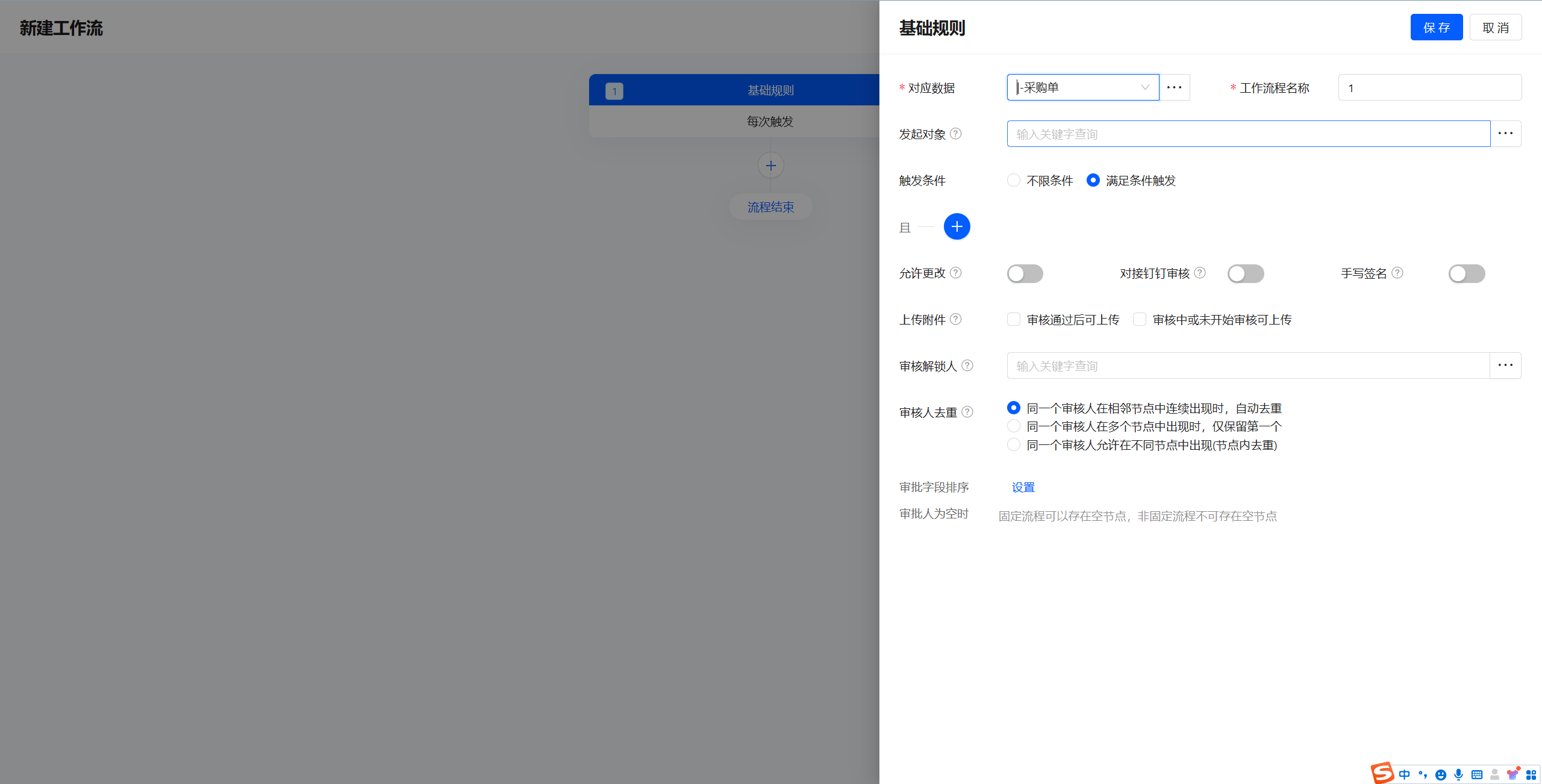Click the 每次触发 row in the workflow node
1542x784 pixels.
(x=734, y=121)
